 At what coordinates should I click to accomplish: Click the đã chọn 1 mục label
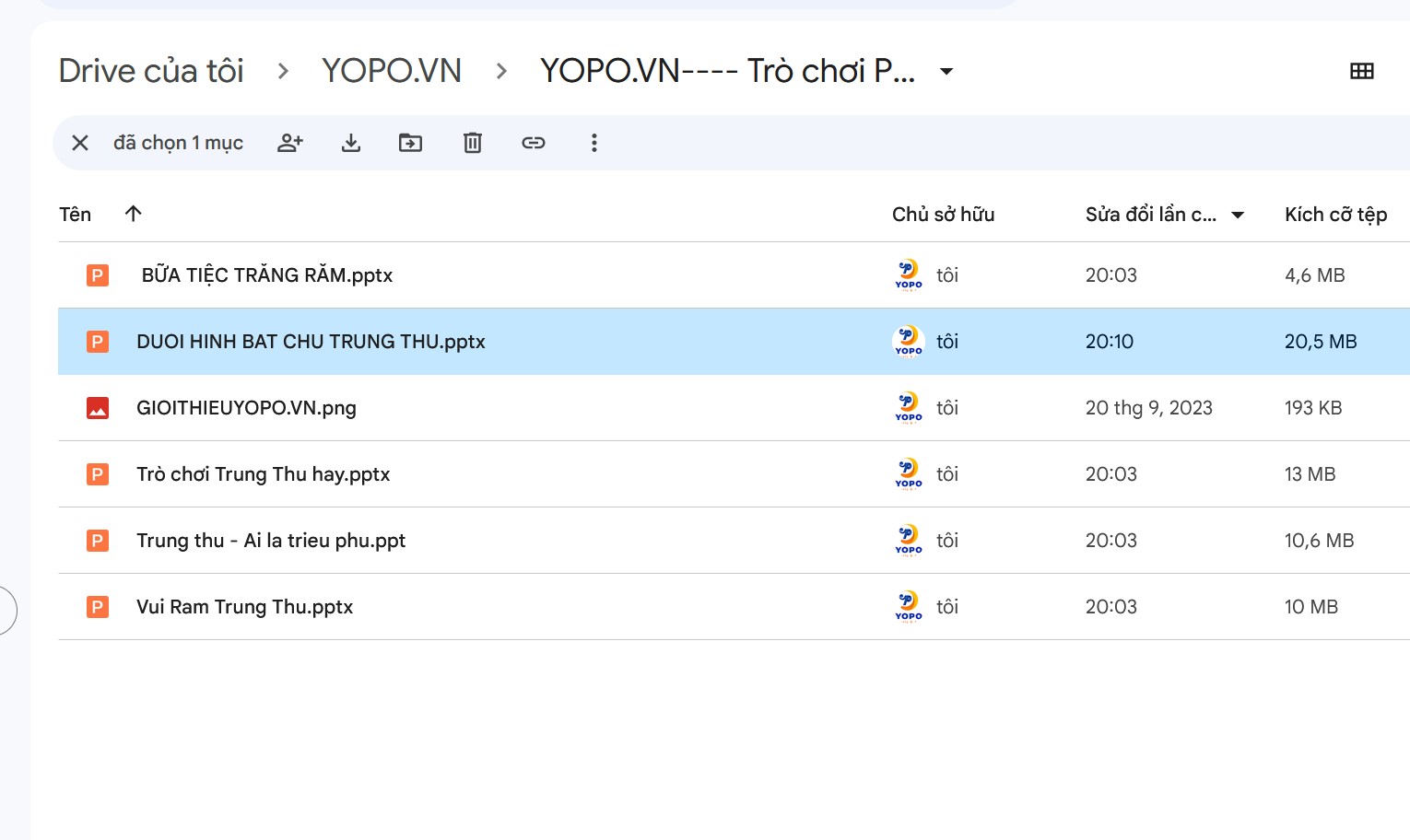(x=179, y=143)
